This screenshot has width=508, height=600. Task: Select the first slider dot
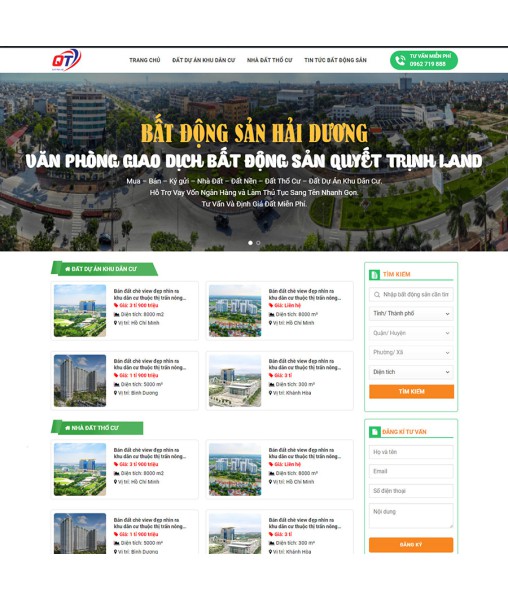[x=250, y=243]
